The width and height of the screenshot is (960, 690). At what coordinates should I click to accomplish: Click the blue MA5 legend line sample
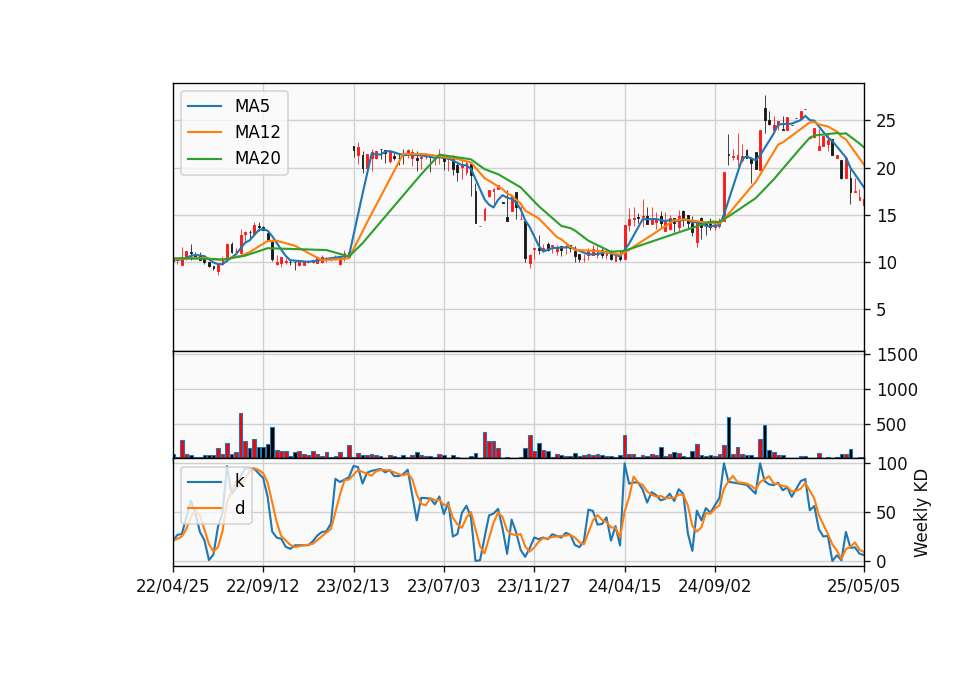coord(204,106)
